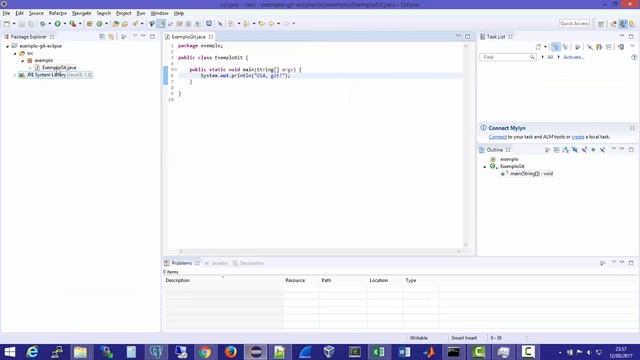
Task: Select ExemploGit.java in Package Explorer
Action: pyautogui.click(x=59, y=68)
